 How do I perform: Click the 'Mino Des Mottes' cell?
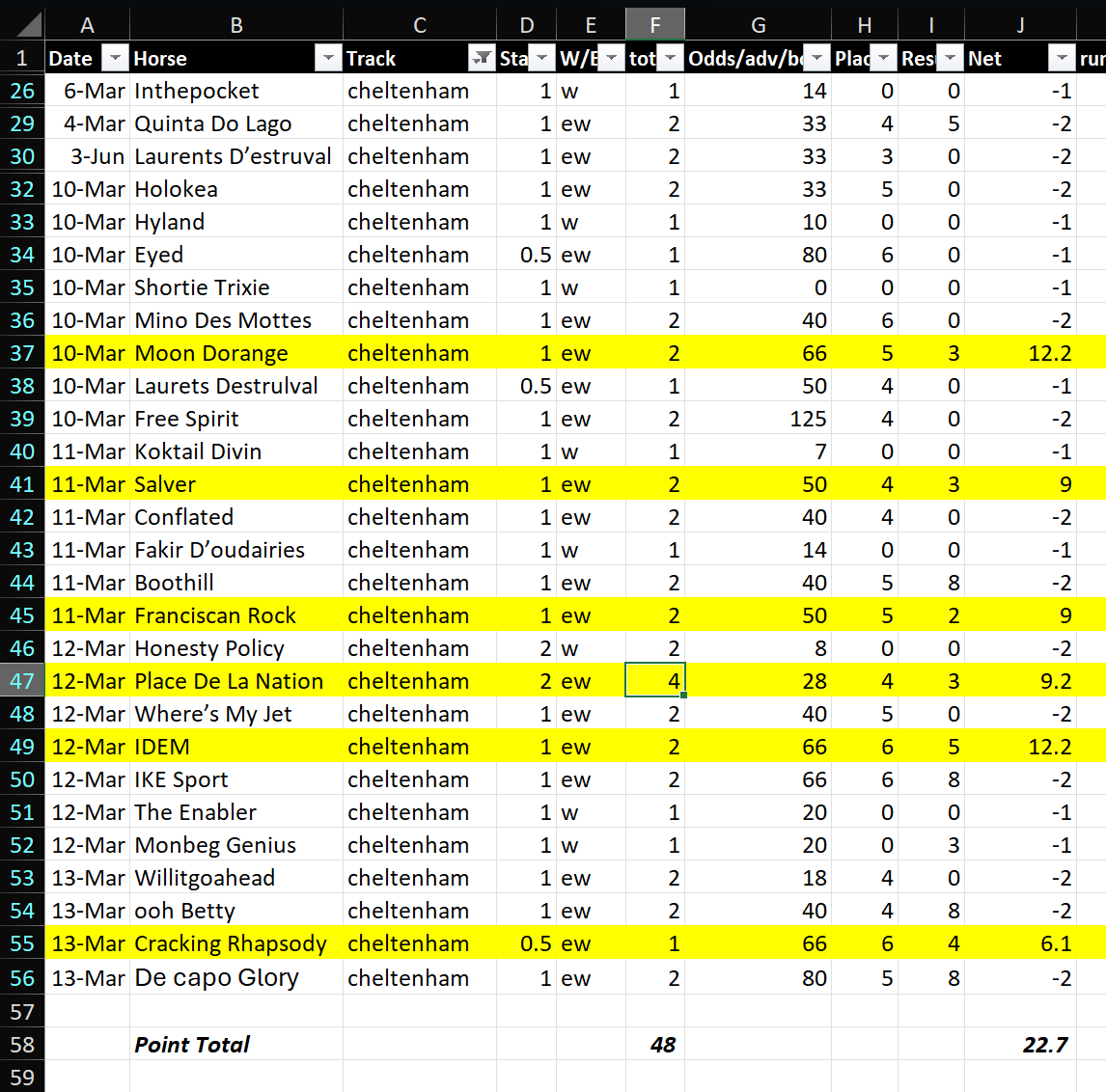click(x=236, y=320)
